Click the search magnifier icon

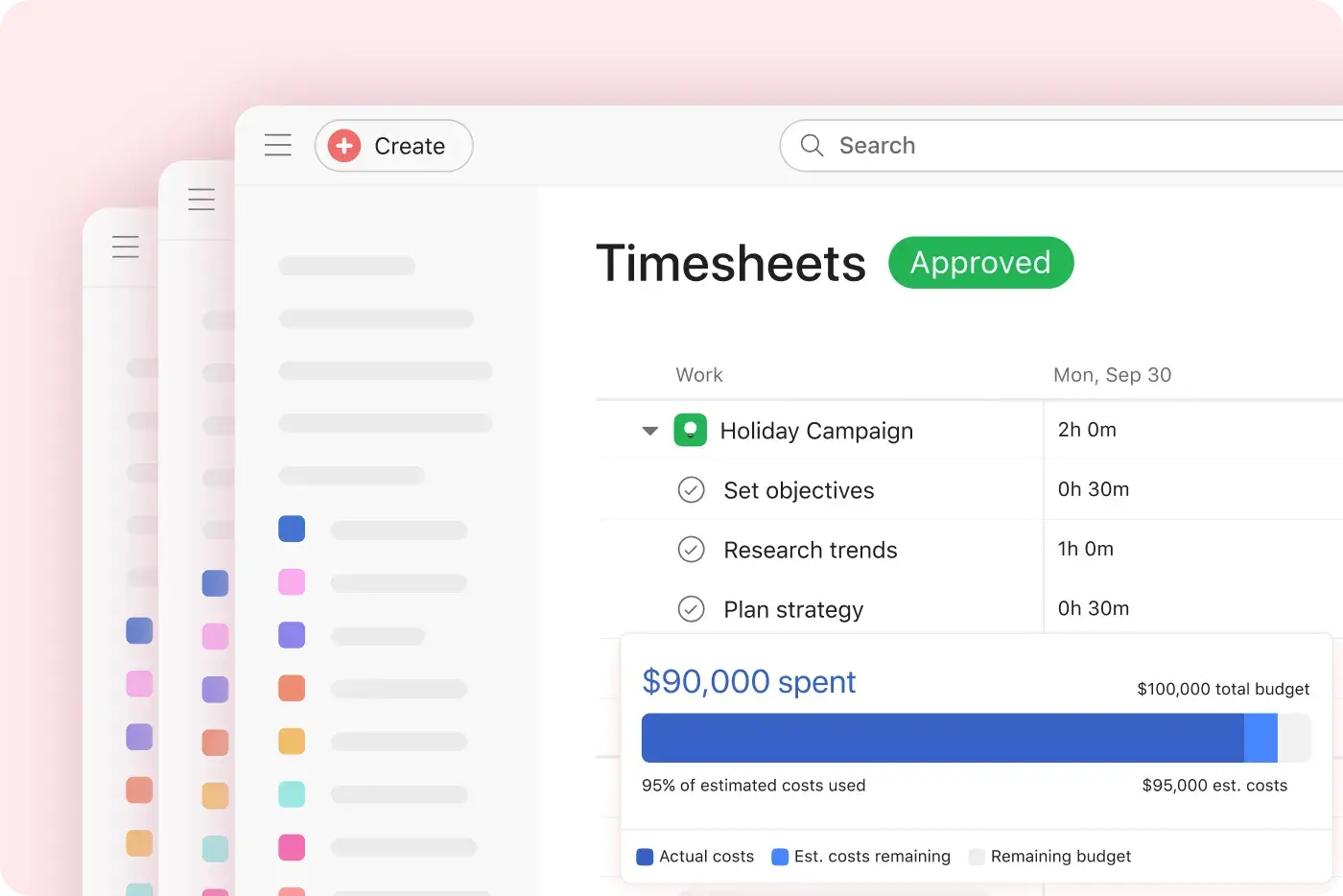pos(811,145)
